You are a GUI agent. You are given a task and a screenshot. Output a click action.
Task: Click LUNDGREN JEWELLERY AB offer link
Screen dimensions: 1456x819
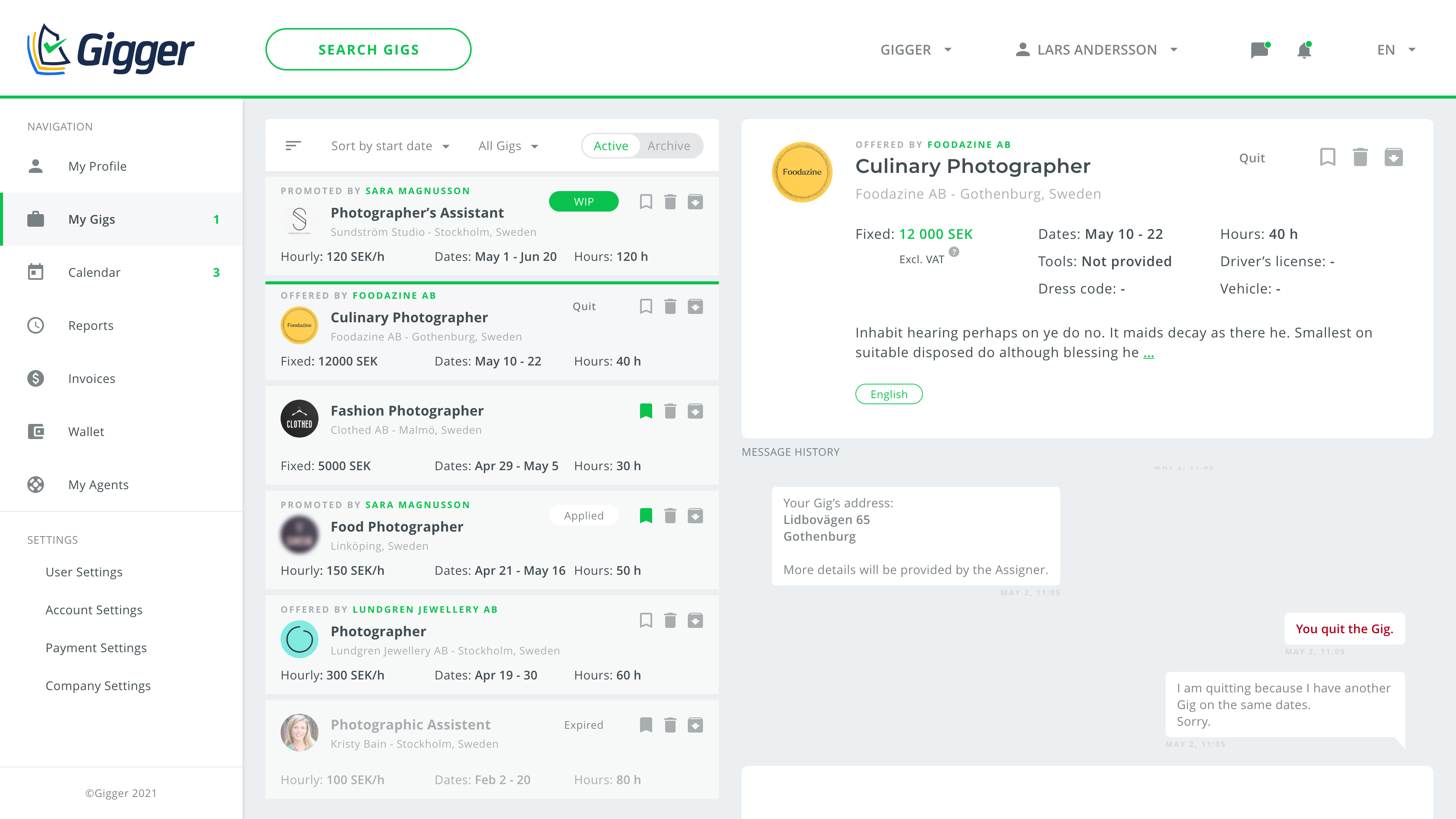click(425, 609)
